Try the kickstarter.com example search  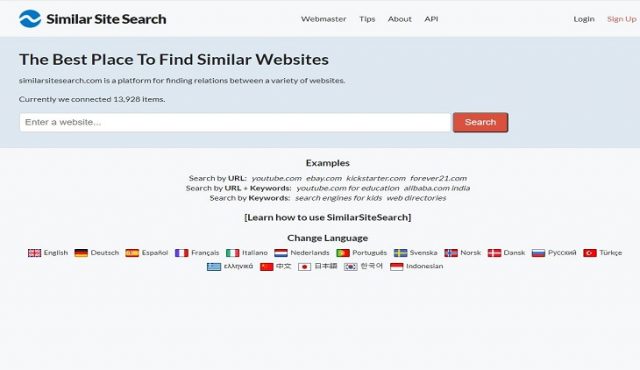pyautogui.click(x=376, y=178)
